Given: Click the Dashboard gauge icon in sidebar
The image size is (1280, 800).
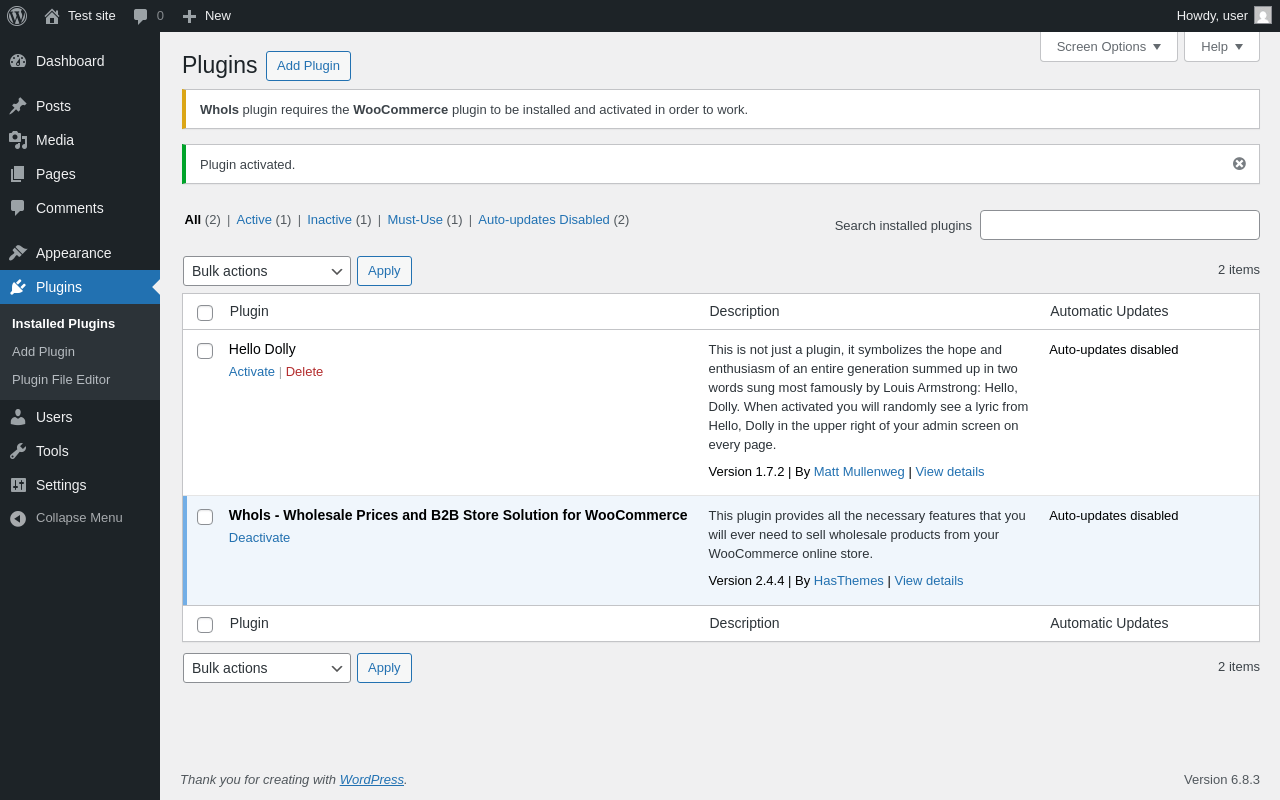Looking at the screenshot, I should pyautogui.click(x=18, y=61).
